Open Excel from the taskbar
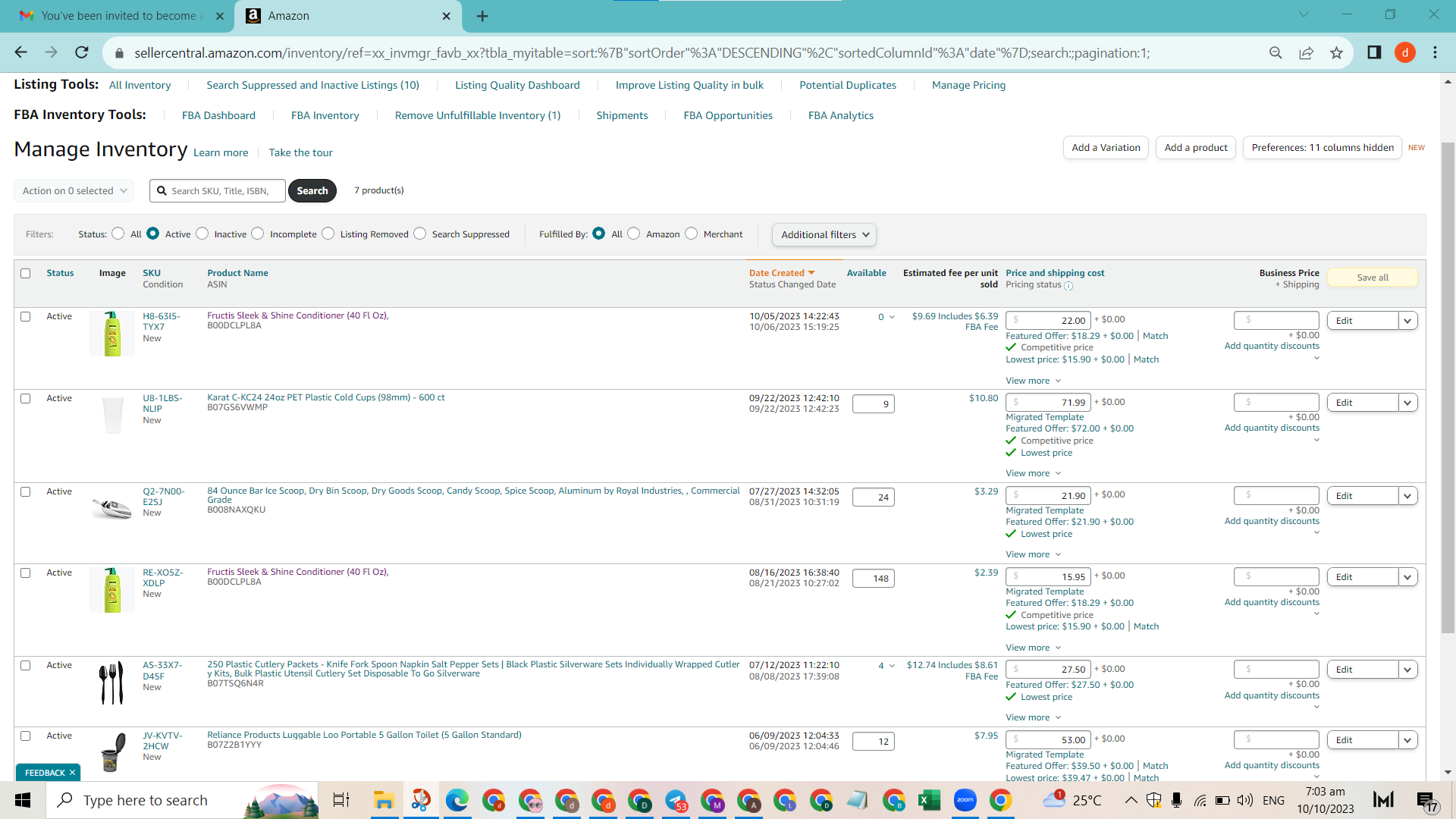 point(929,800)
